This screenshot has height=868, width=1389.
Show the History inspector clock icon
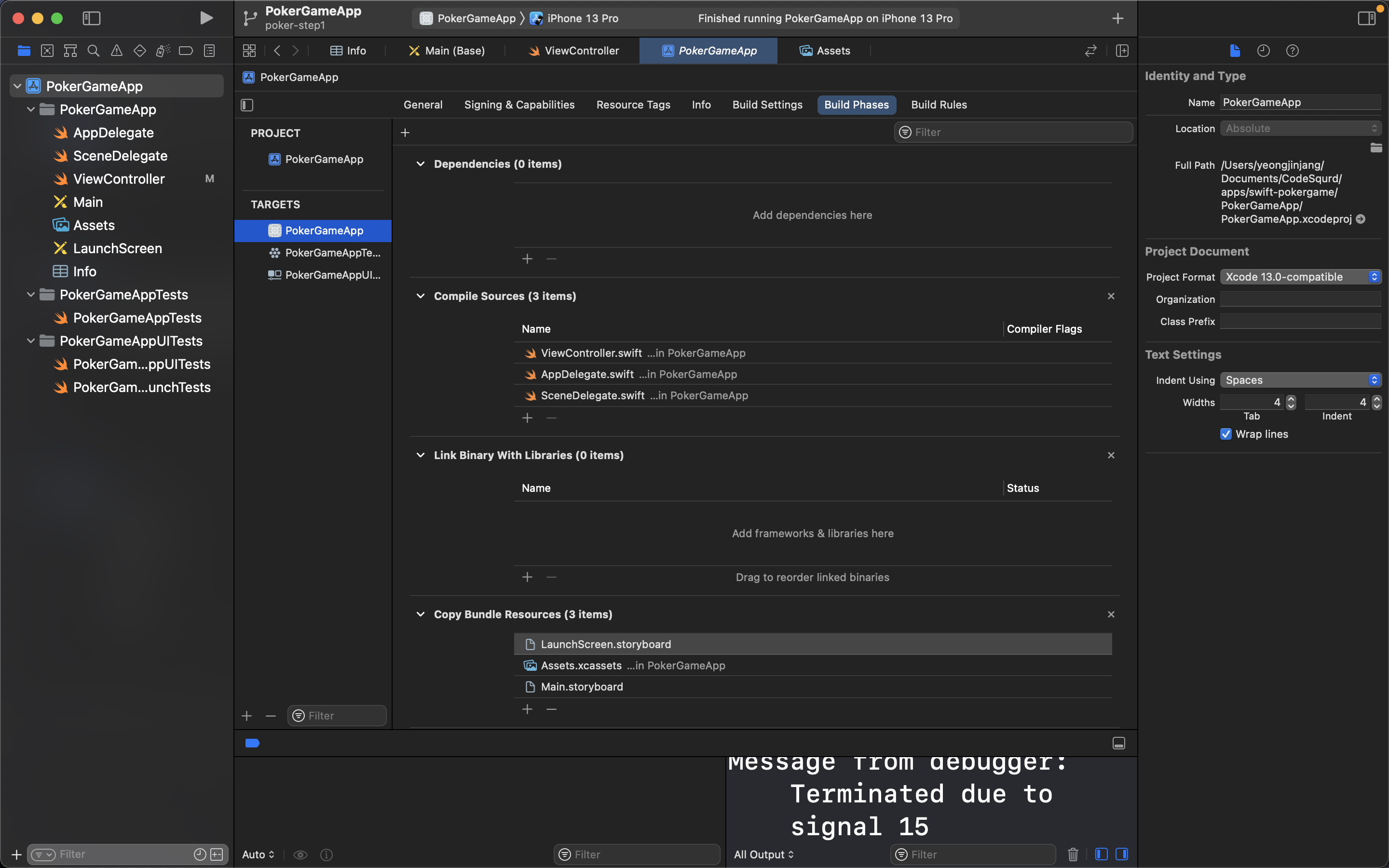pyautogui.click(x=1263, y=51)
